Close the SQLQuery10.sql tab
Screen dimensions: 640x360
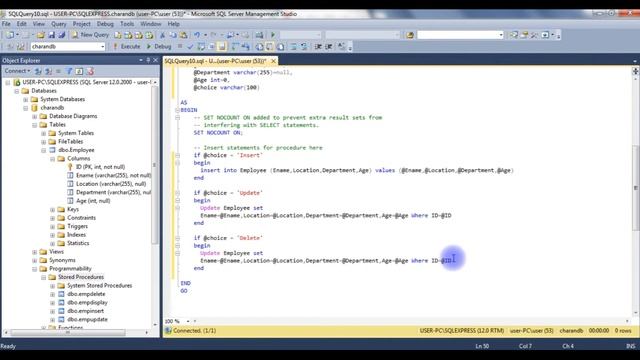tap(273, 61)
